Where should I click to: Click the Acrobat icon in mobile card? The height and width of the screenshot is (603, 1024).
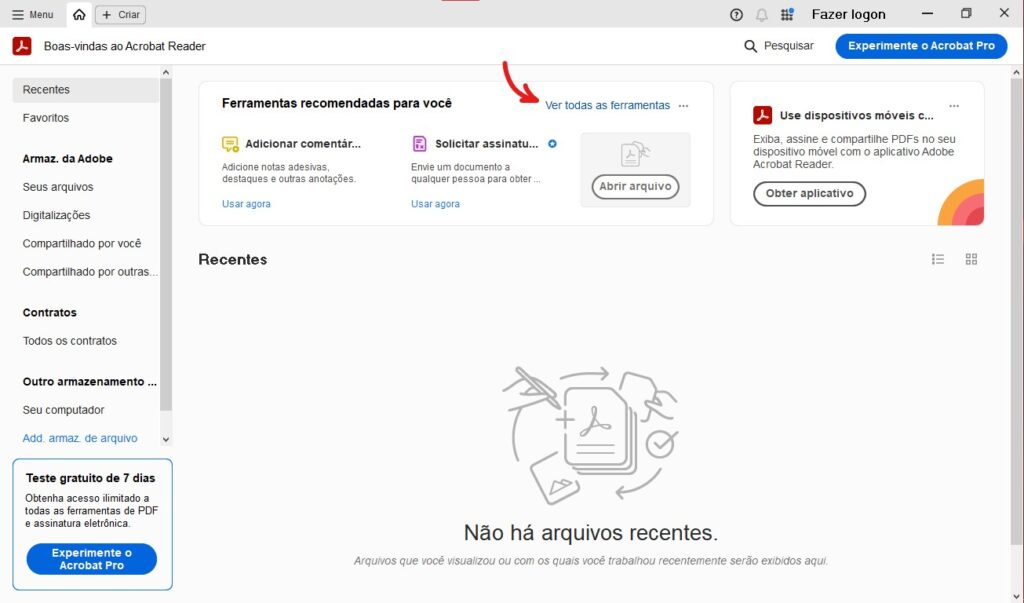[x=762, y=115]
